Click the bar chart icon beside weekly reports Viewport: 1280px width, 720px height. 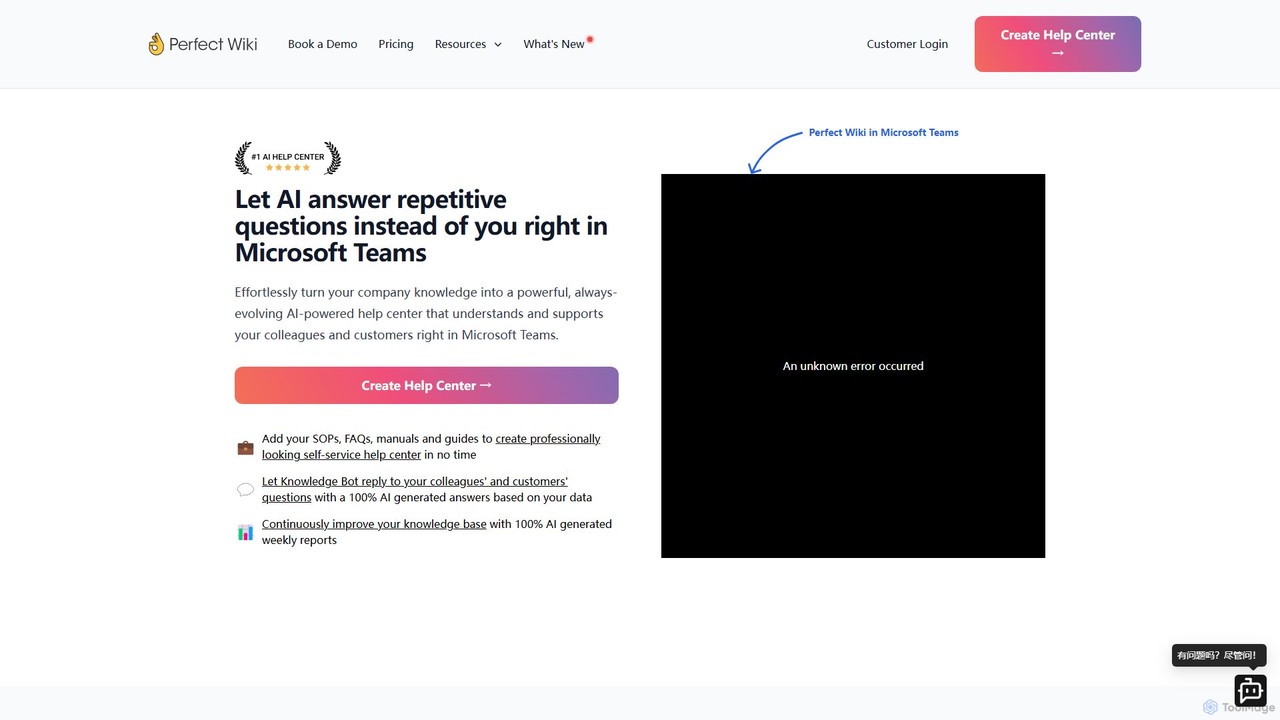(x=245, y=532)
